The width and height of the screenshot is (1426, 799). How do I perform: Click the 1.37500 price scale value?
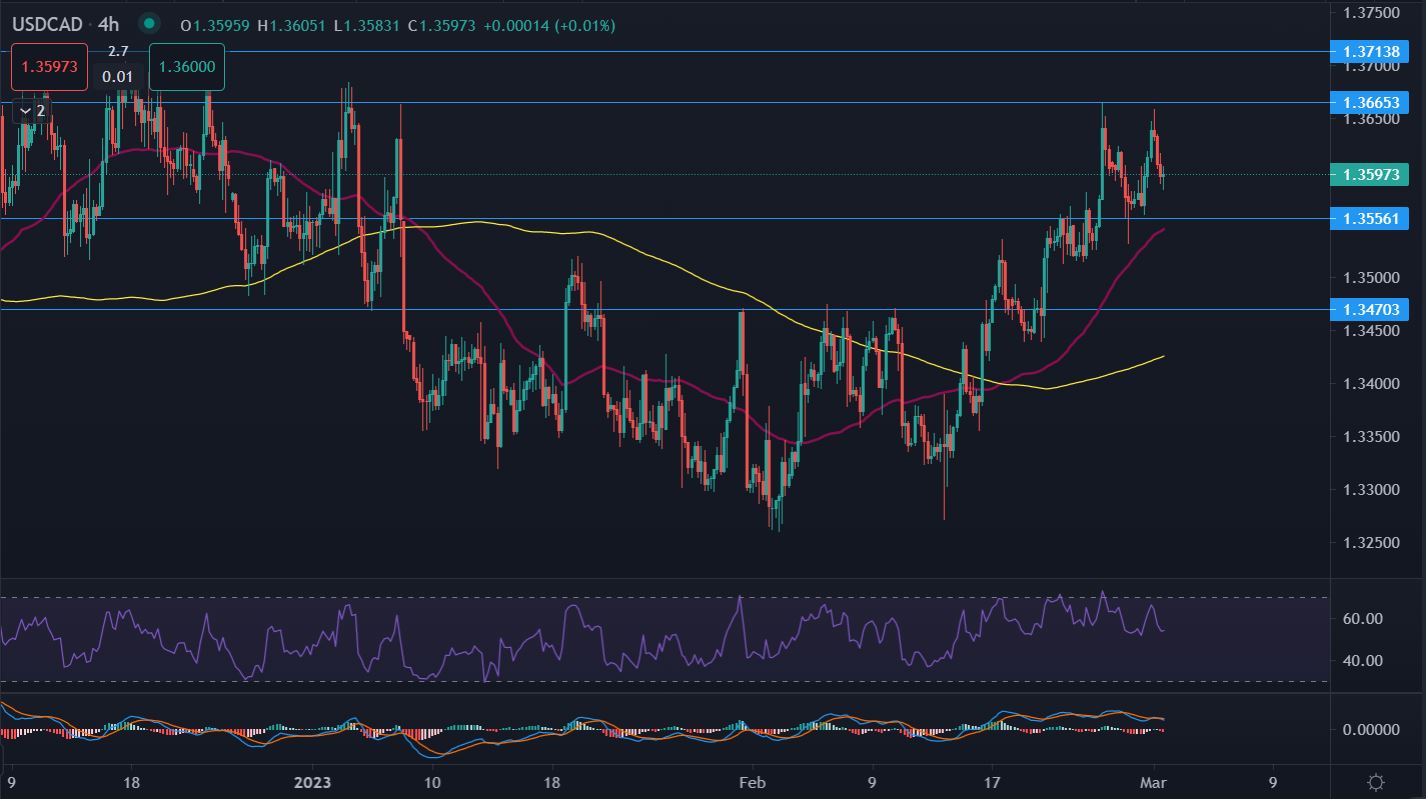click(x=1370, y=13)
